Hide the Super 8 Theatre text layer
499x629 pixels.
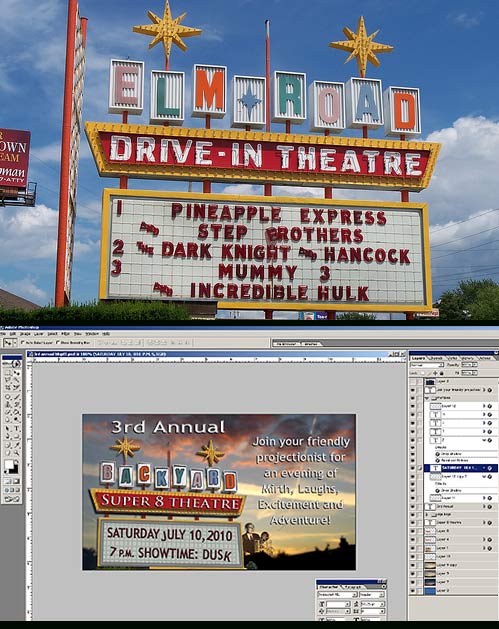click(412, 523)
